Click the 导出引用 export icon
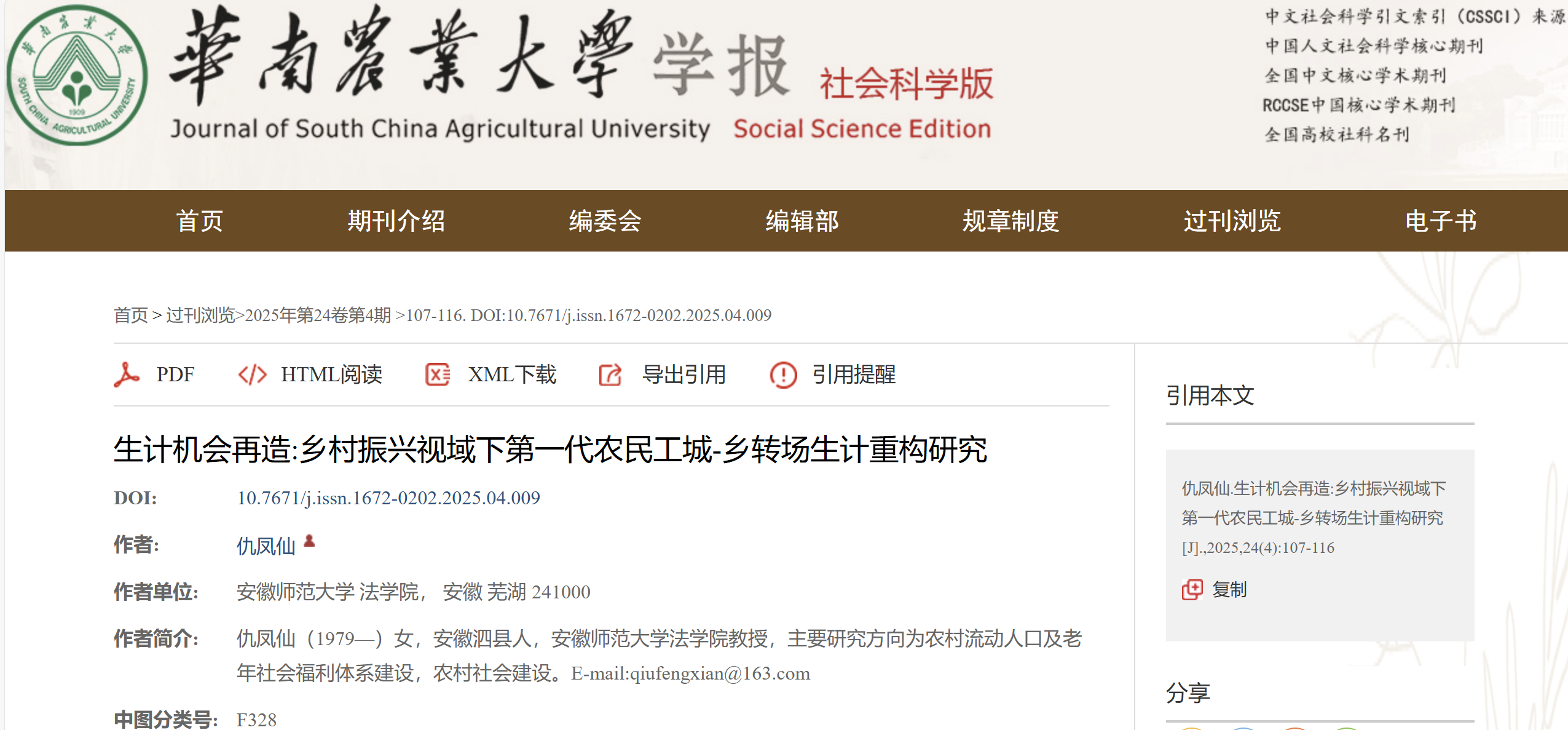Image resolution: width=1568 pixels, height=730 pixels. tap(610, 374)
